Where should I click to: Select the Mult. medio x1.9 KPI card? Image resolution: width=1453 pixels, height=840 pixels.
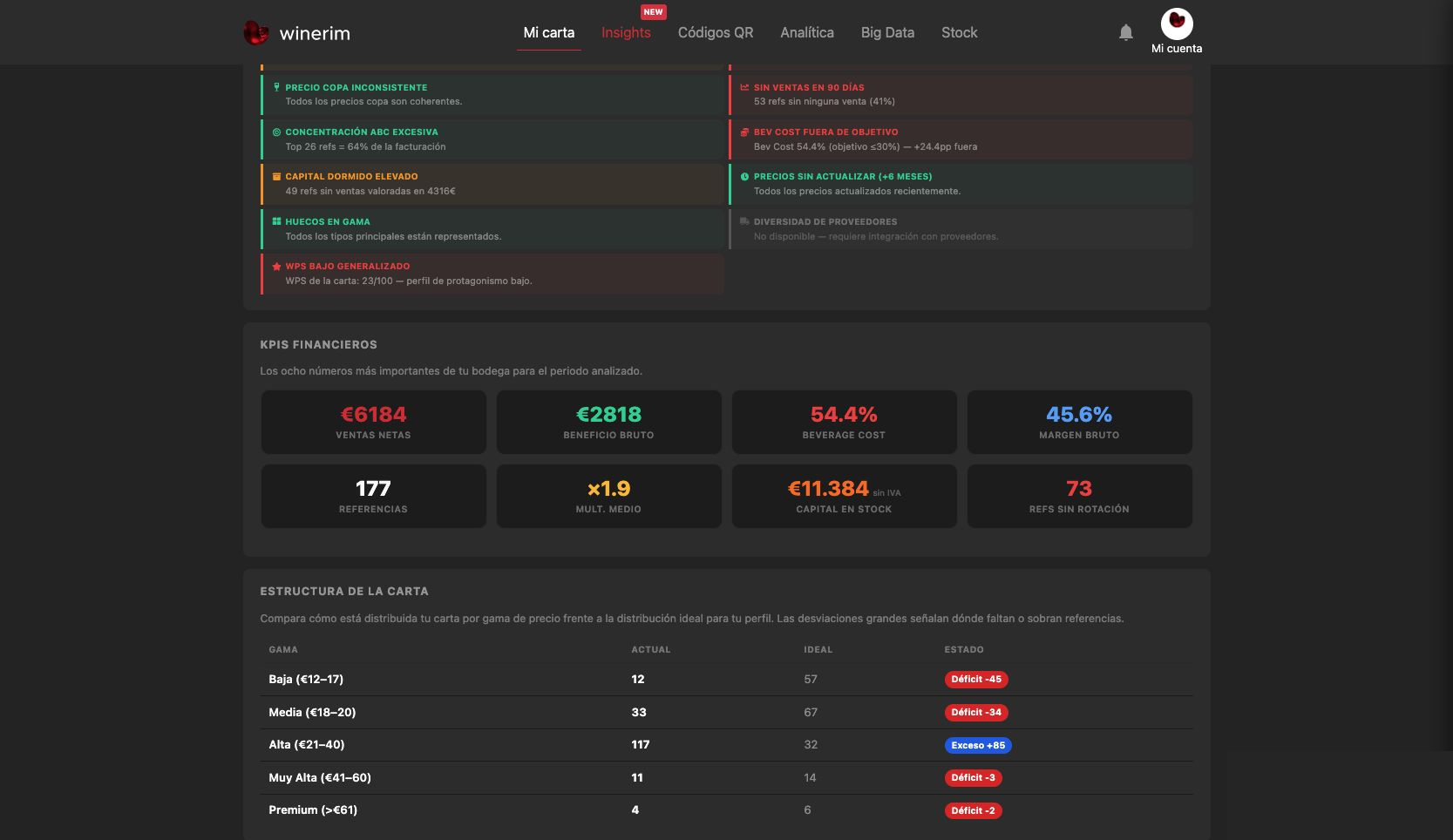tap(609, 496)
